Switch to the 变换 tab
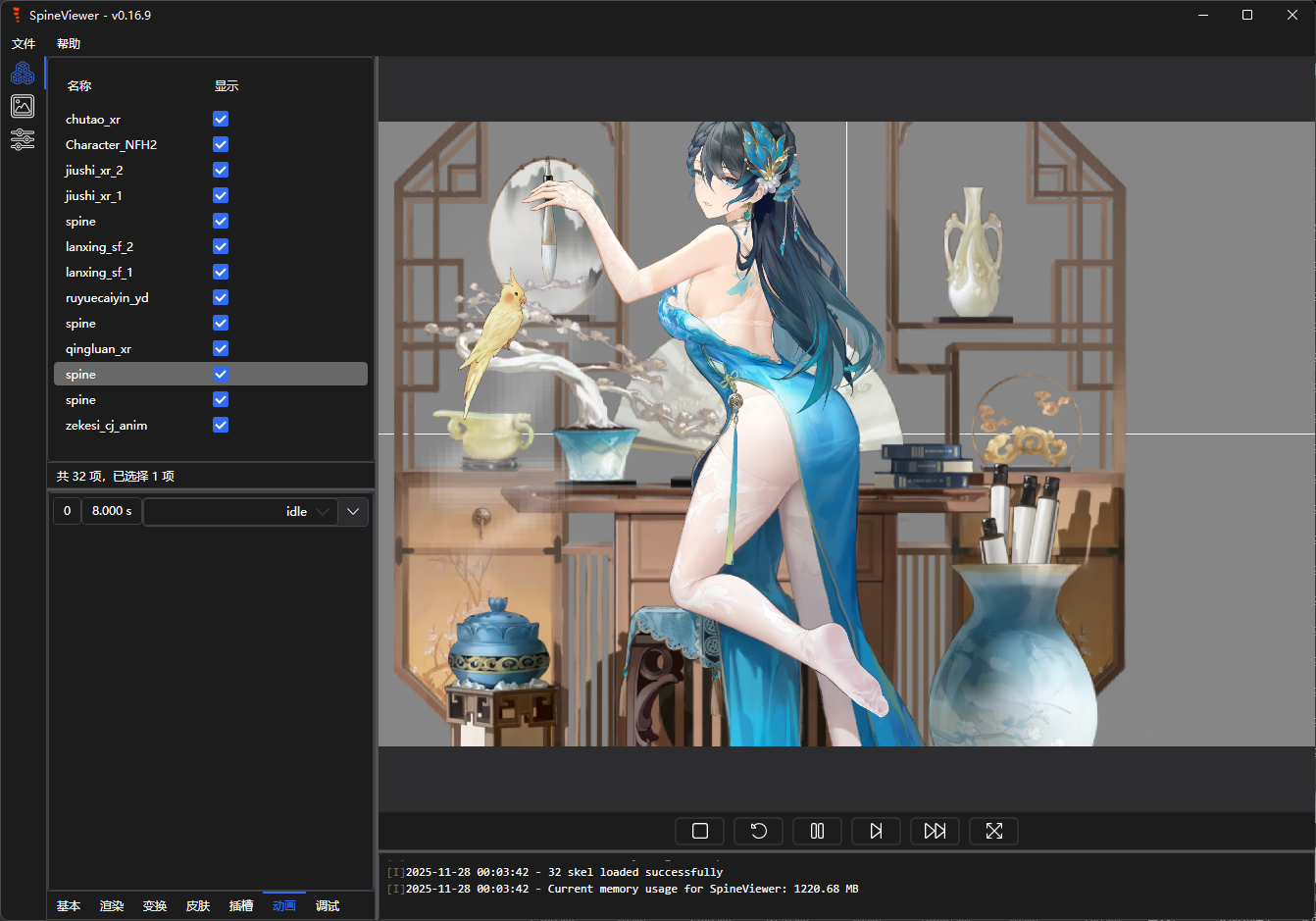 (x=155, y=905)
